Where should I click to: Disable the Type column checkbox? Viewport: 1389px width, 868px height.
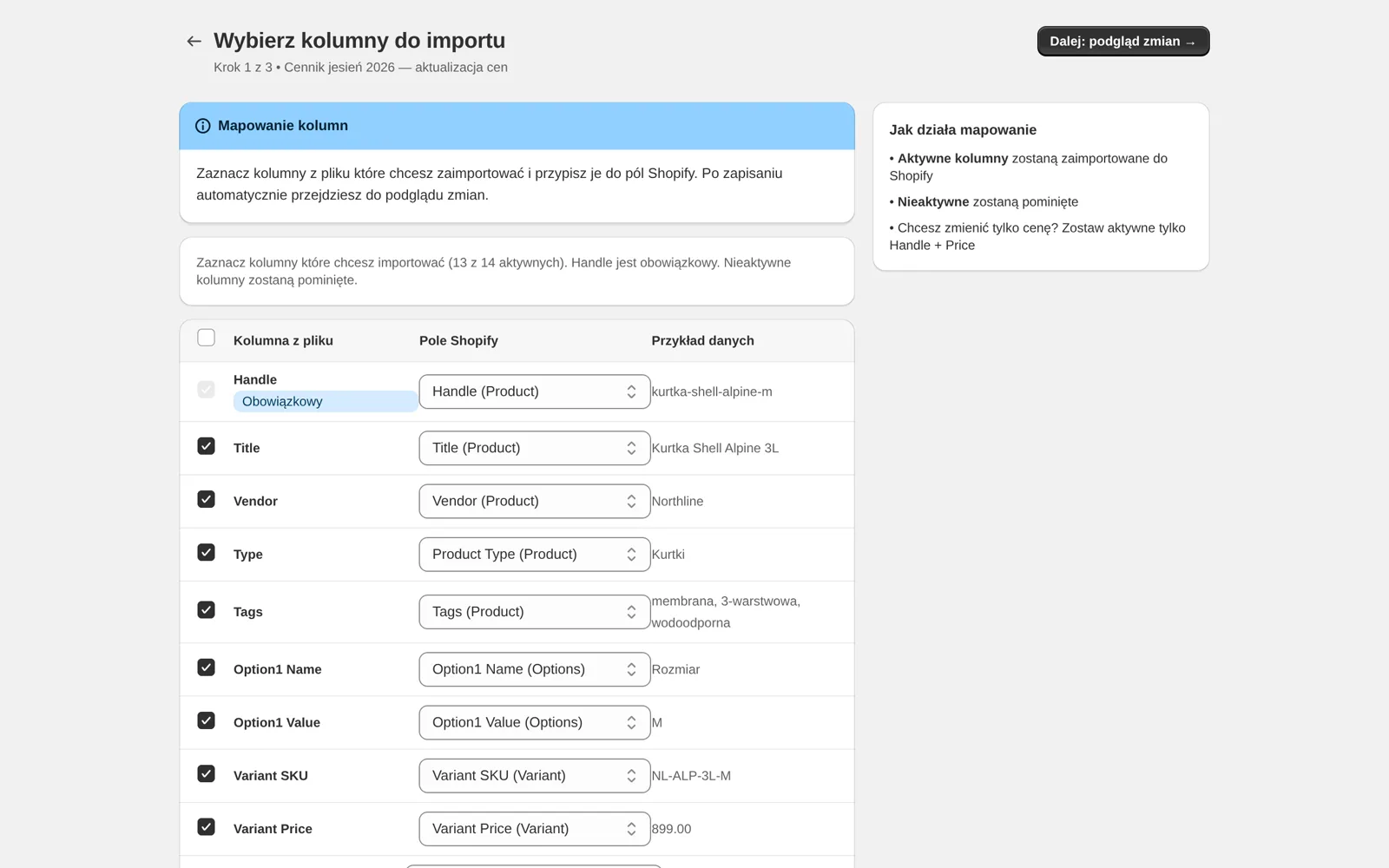pos(206,552)
